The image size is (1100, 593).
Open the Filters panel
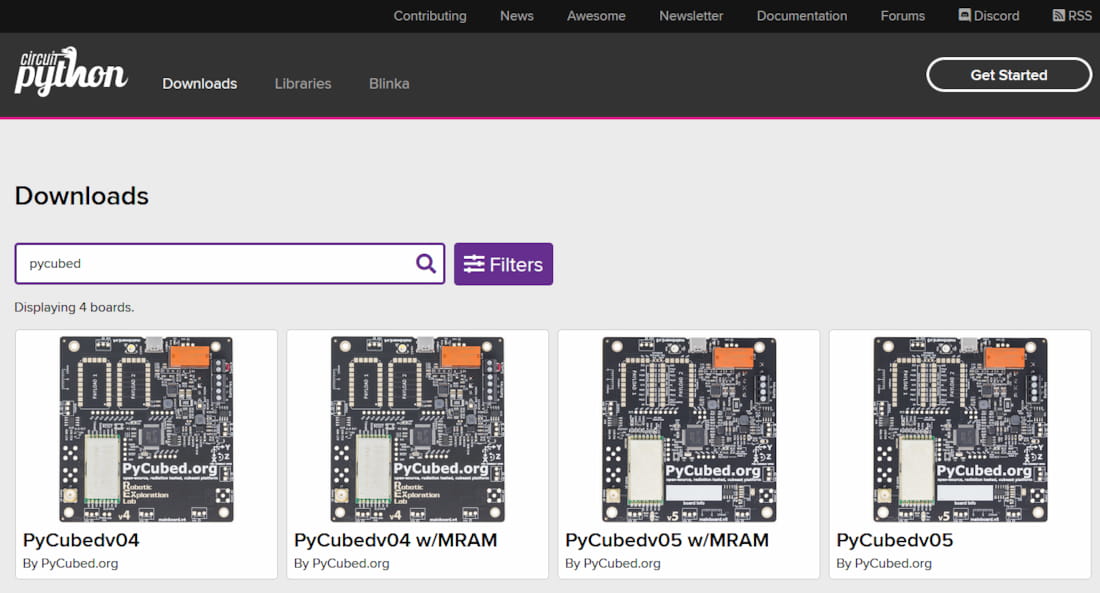[503, 264]
